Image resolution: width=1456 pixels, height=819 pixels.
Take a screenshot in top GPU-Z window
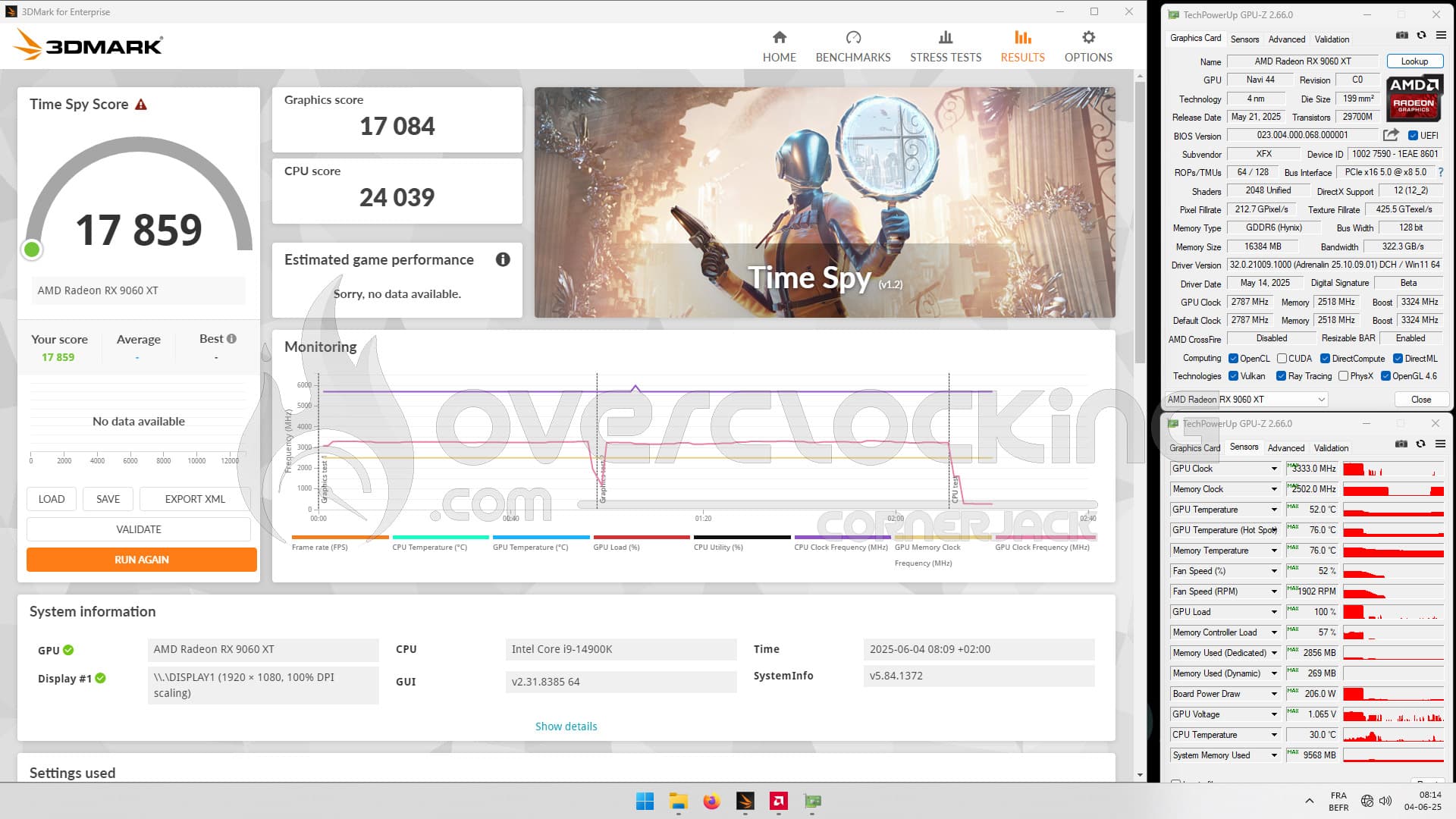1402,36
